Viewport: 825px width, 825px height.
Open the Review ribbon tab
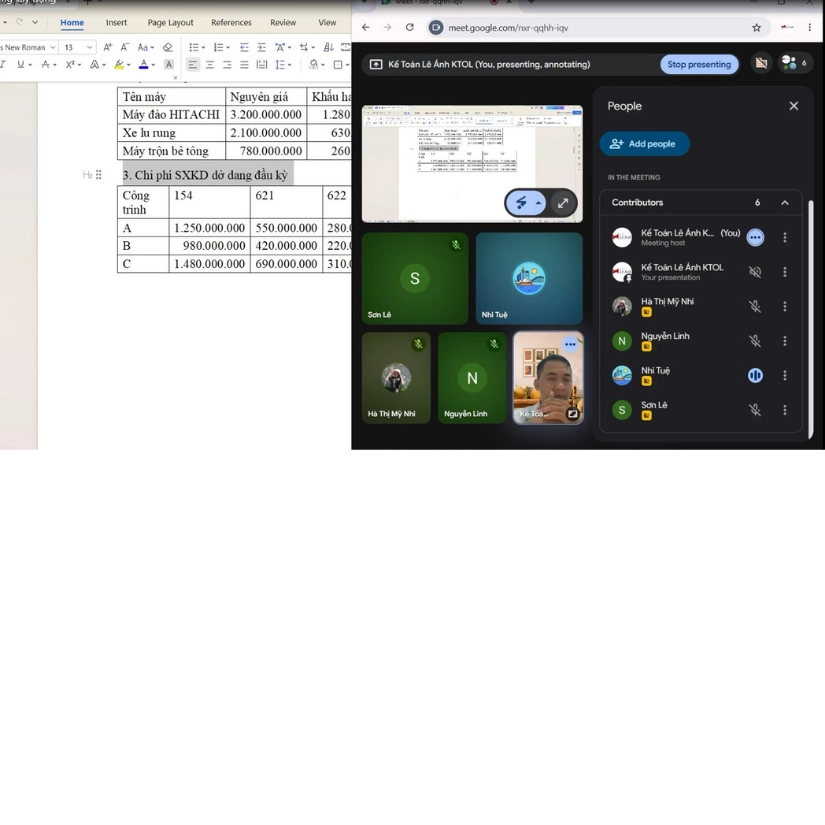[x=283, y=23]
